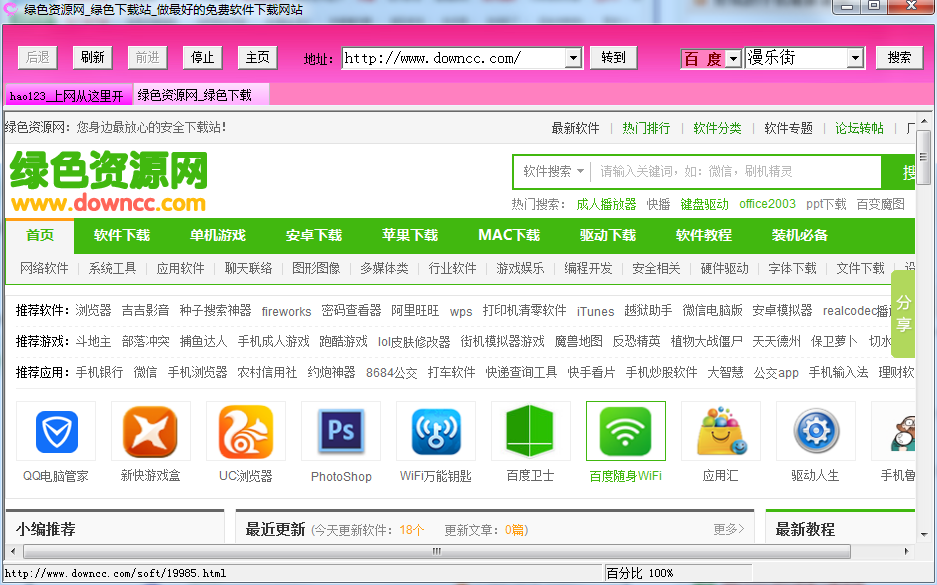Click the highlighted 百度随身WiFi icon
This screenshot has width=937, height=585.
click(625, 431)
